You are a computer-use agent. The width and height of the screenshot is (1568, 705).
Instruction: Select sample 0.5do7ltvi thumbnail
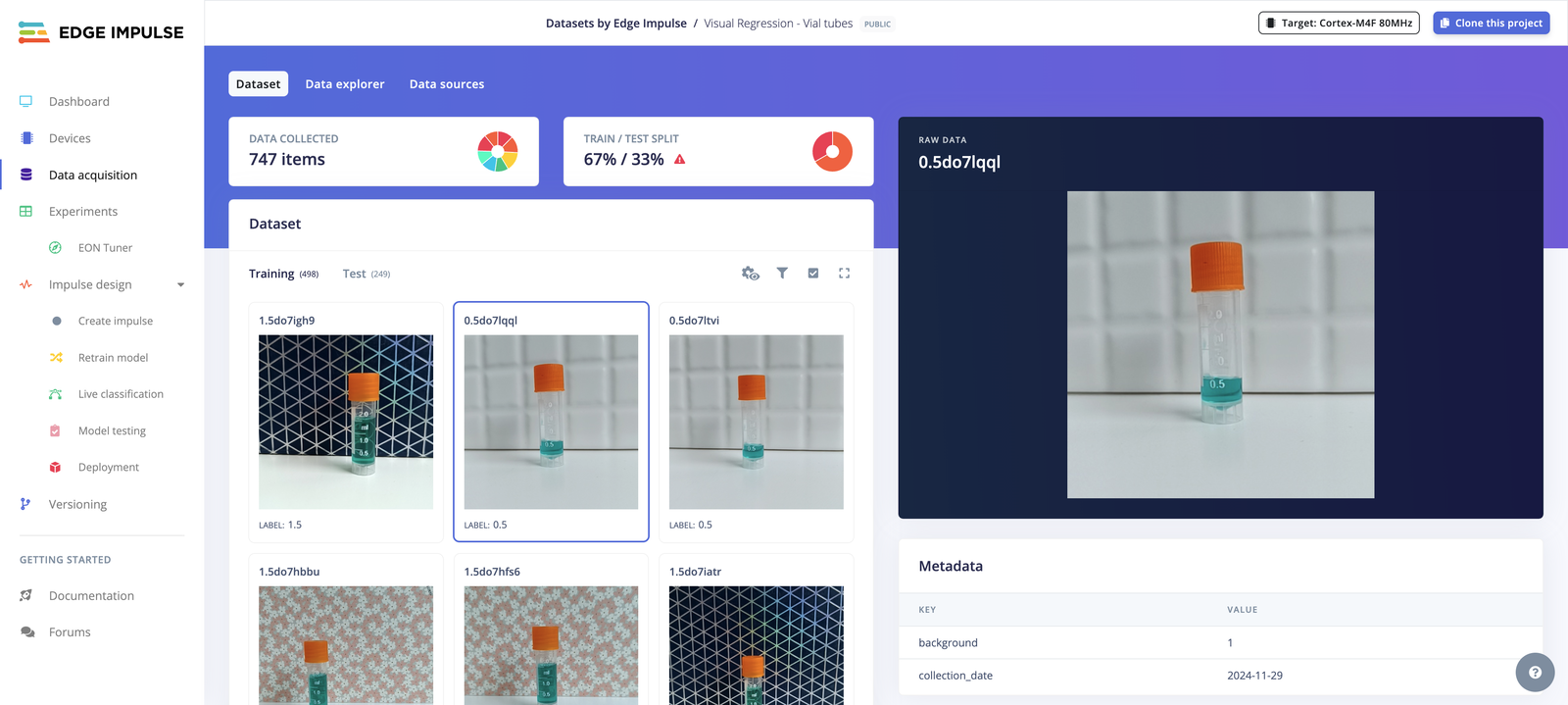coord(757,422)
